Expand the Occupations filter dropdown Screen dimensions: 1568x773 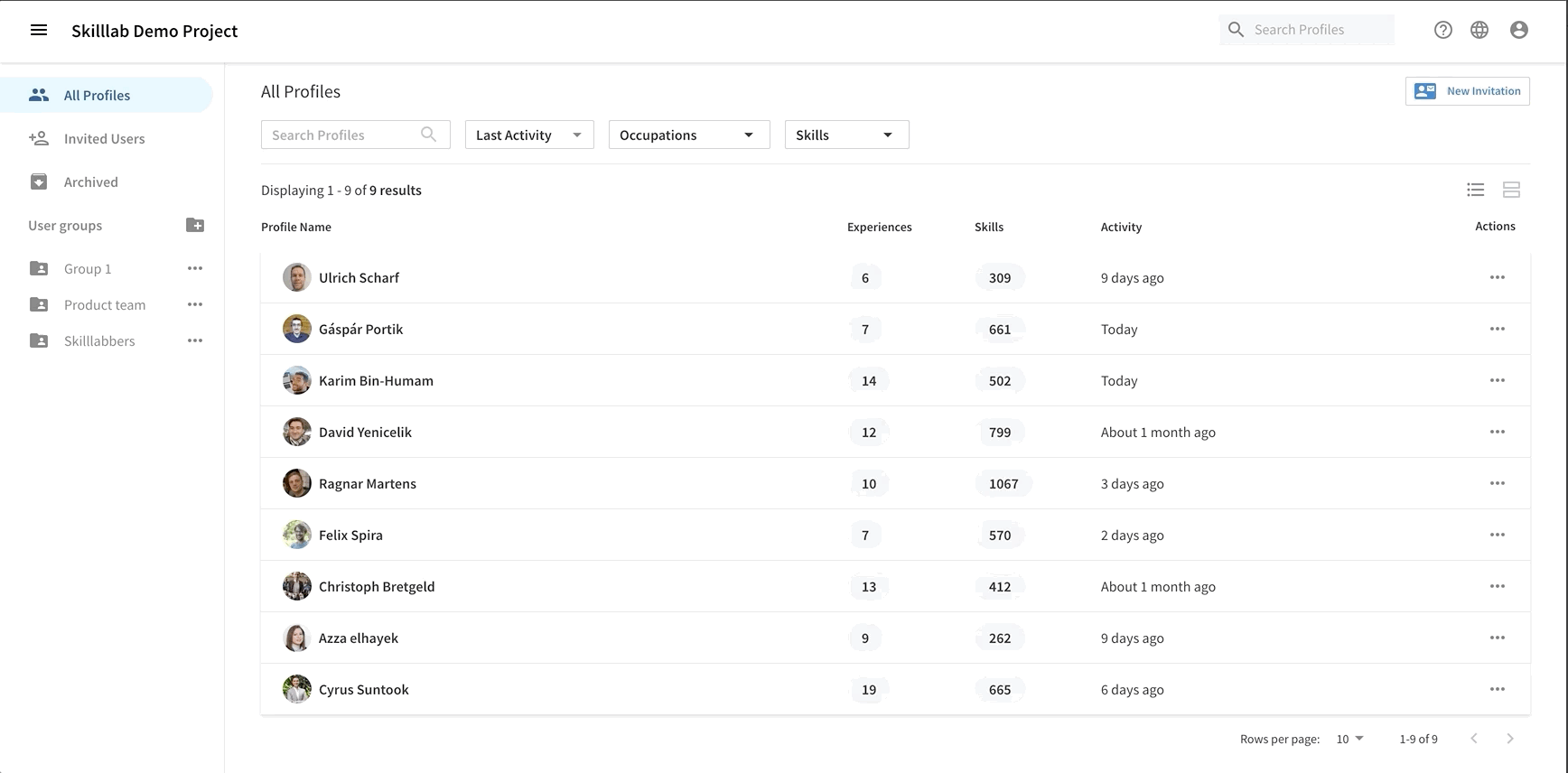[689, 135]
